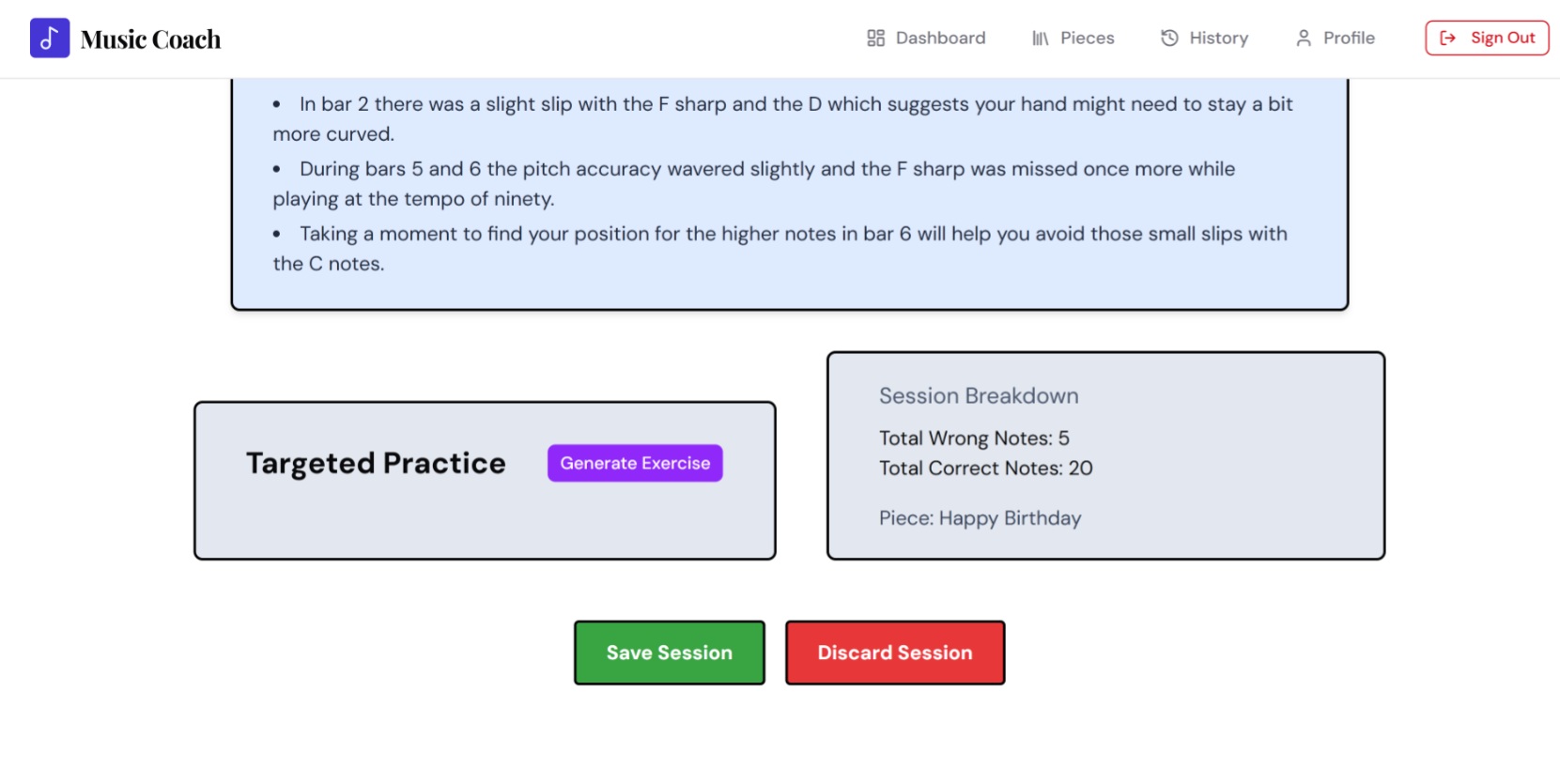Open the Profile menu item
Screen dimensions: 1560x784
coord(1336,38)
